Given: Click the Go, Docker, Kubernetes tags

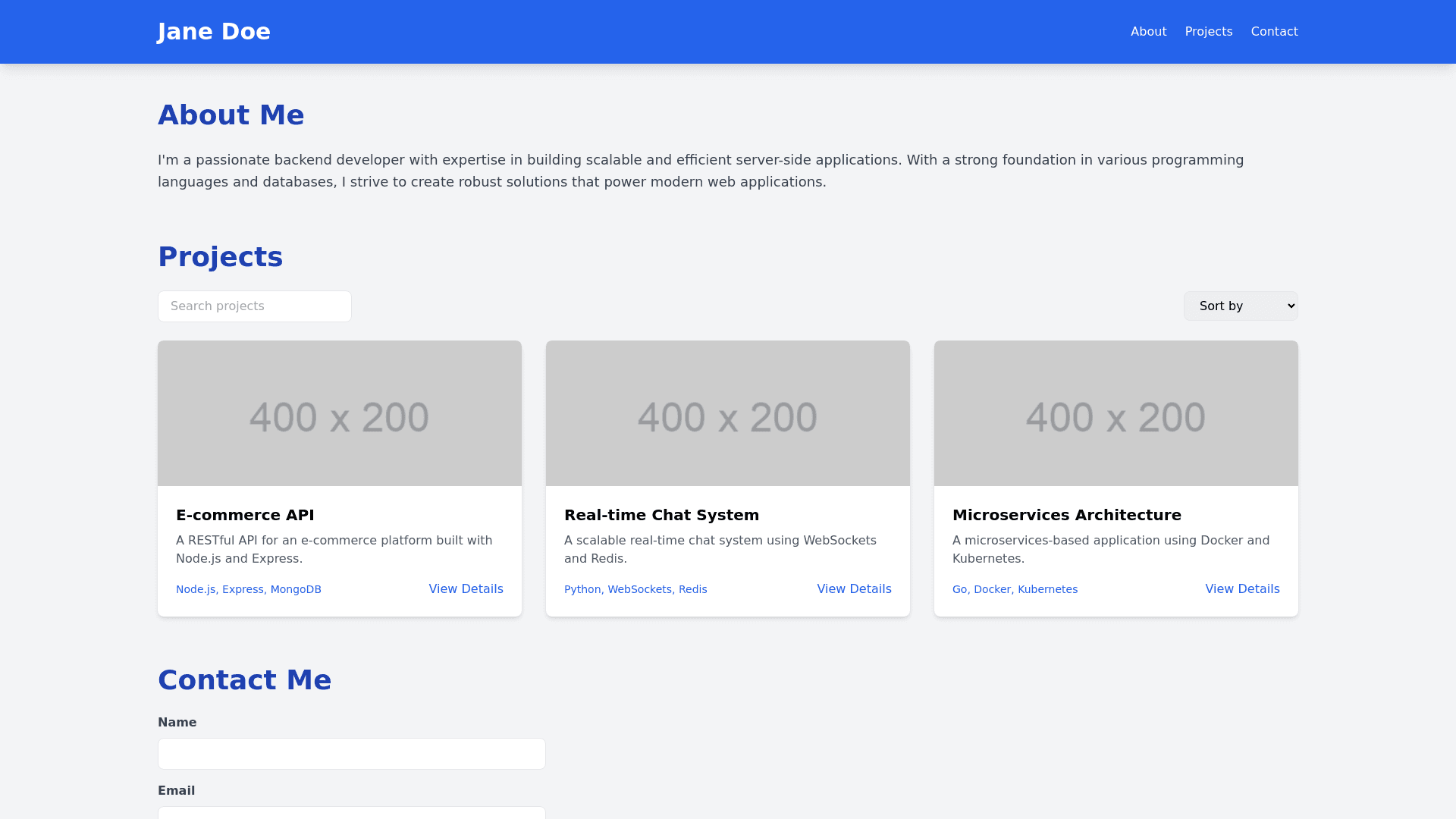Looking at the screenshot, I should click(1015, 589).
